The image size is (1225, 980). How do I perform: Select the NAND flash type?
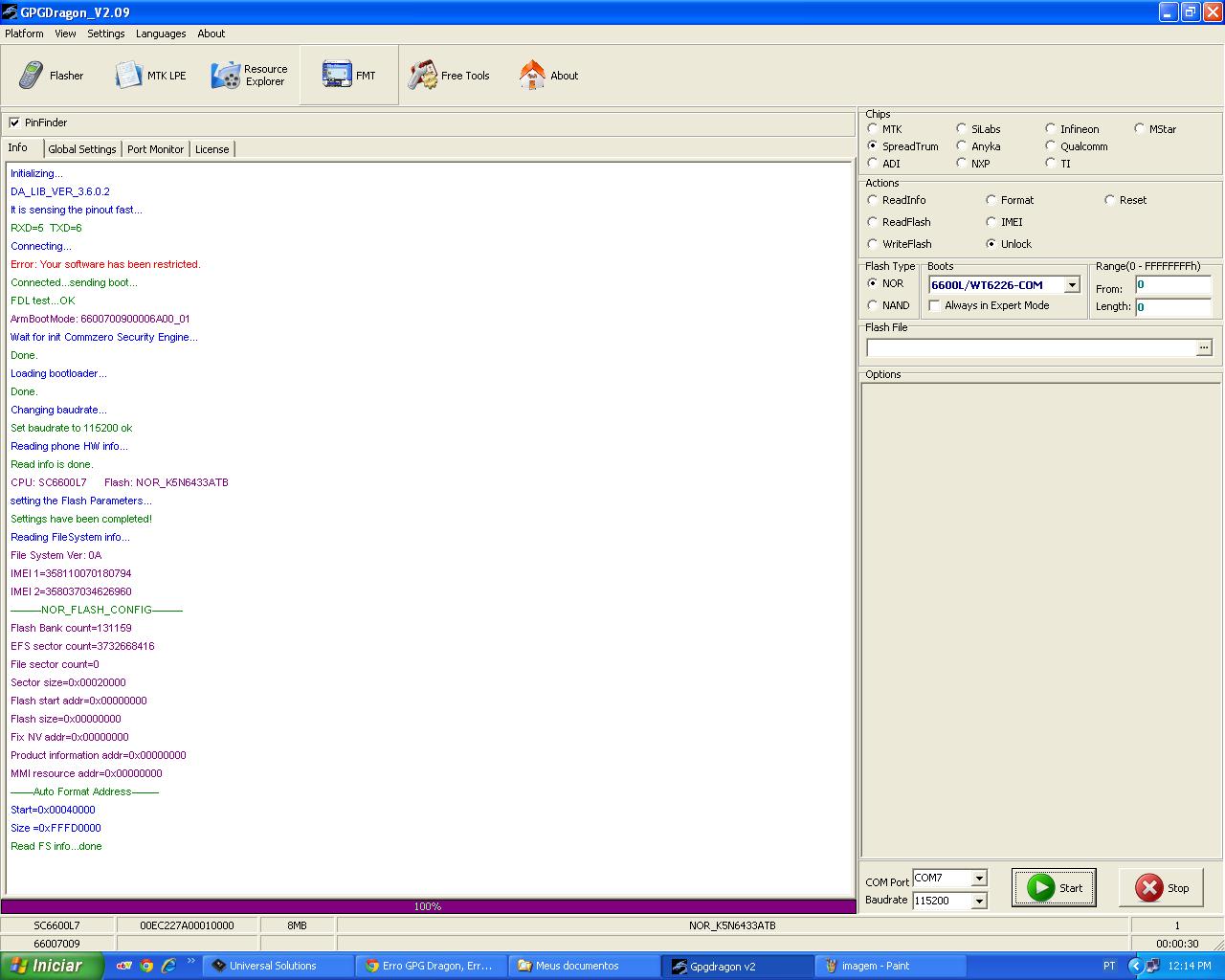872,305
